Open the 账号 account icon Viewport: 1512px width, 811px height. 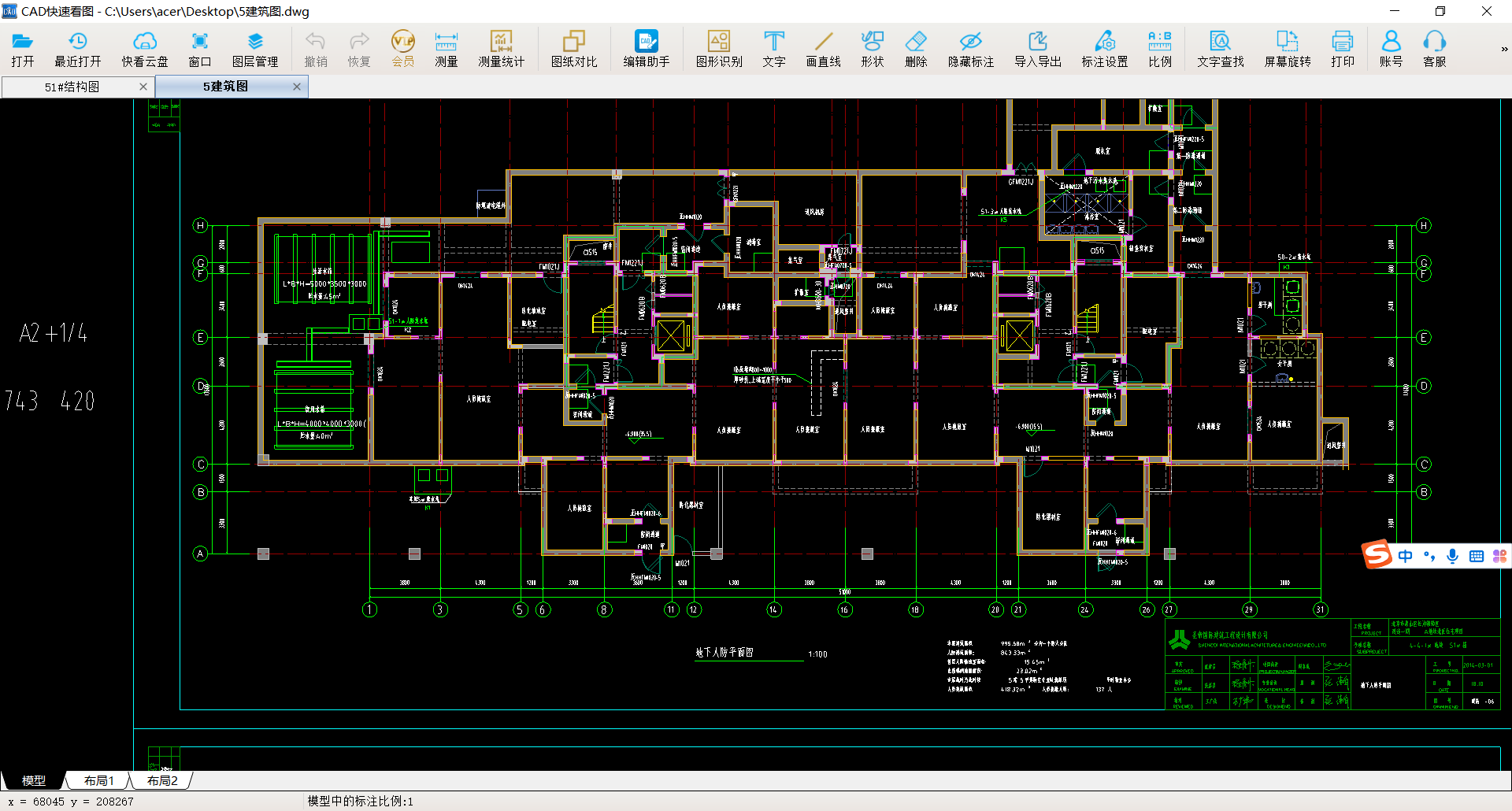[1392, 50]
